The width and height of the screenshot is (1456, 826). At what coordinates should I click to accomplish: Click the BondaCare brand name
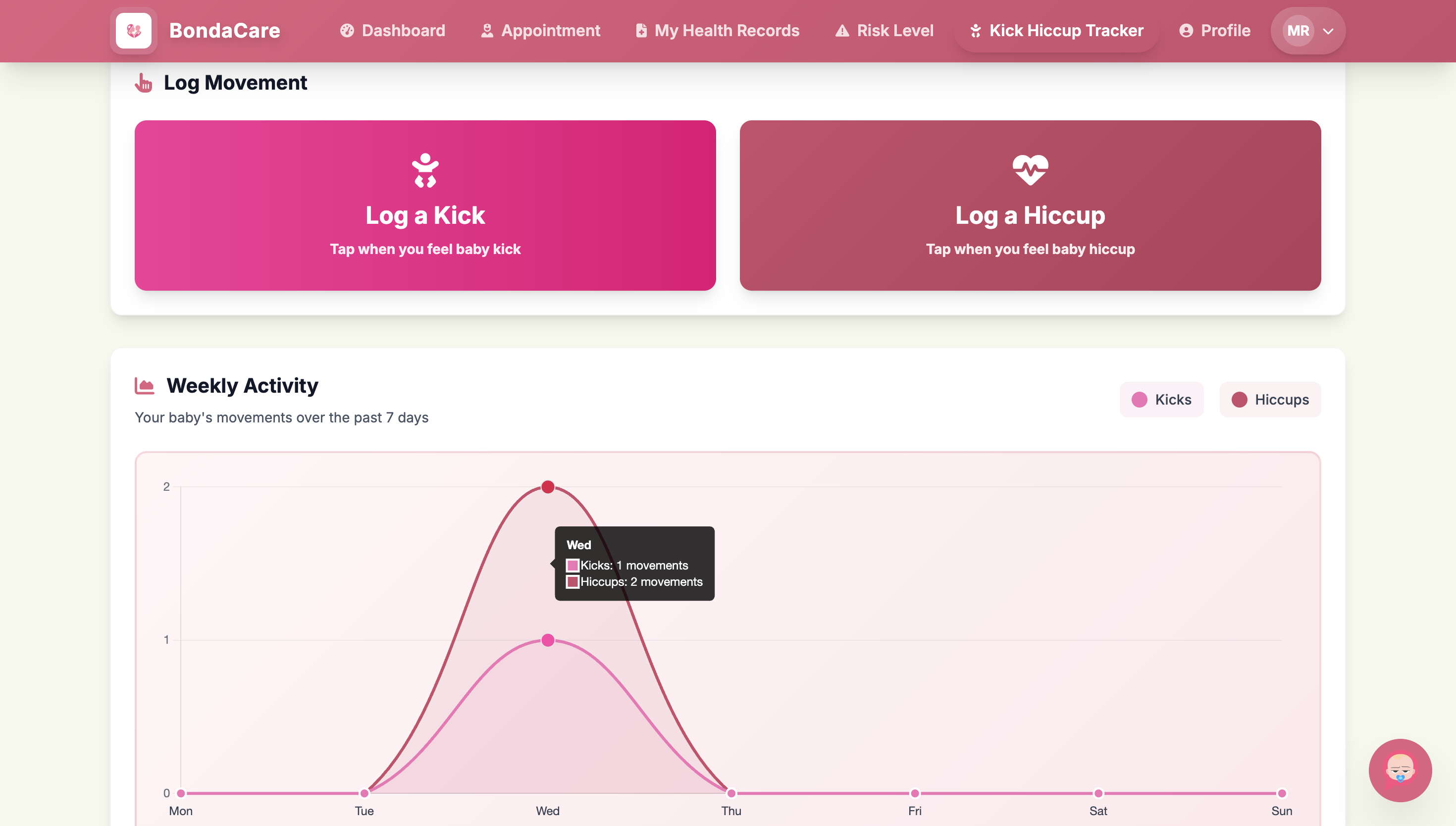[x=225, y=31]
